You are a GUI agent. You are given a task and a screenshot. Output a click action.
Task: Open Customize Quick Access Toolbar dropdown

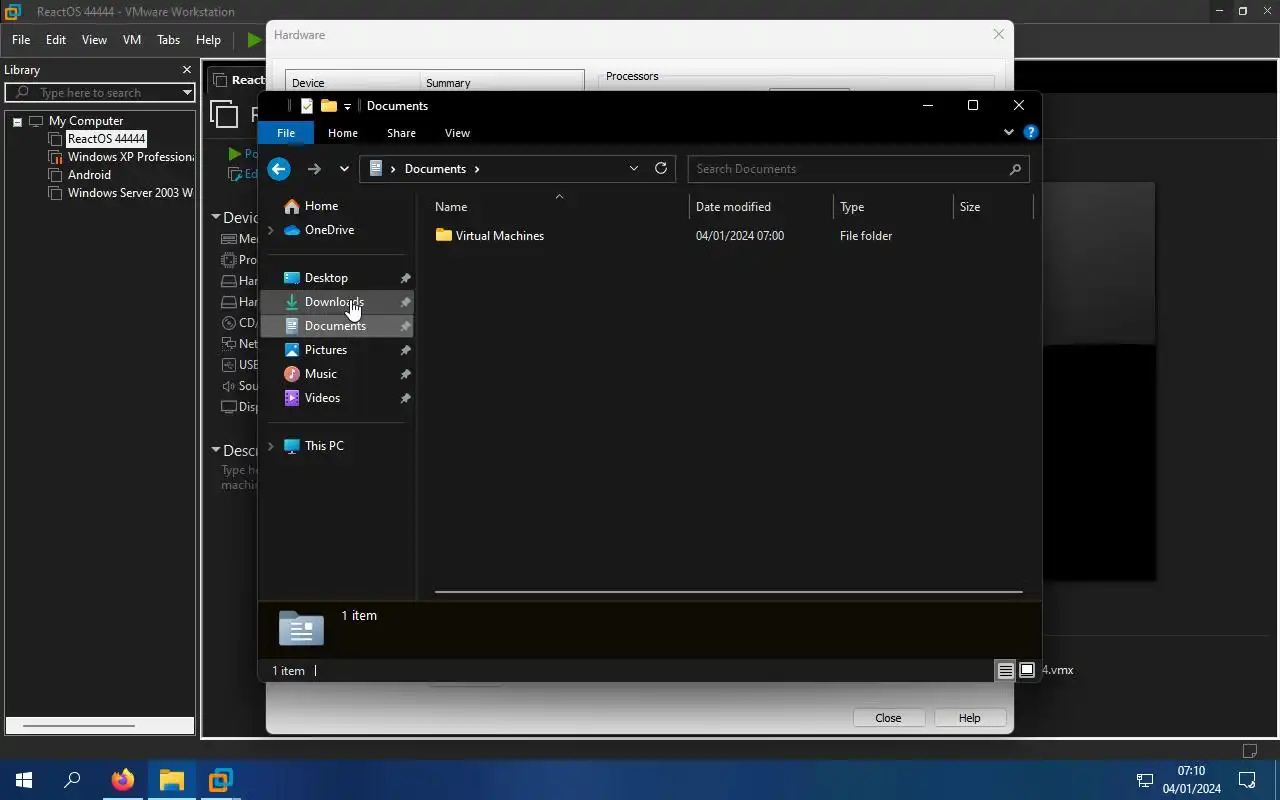tap(347, 106)
